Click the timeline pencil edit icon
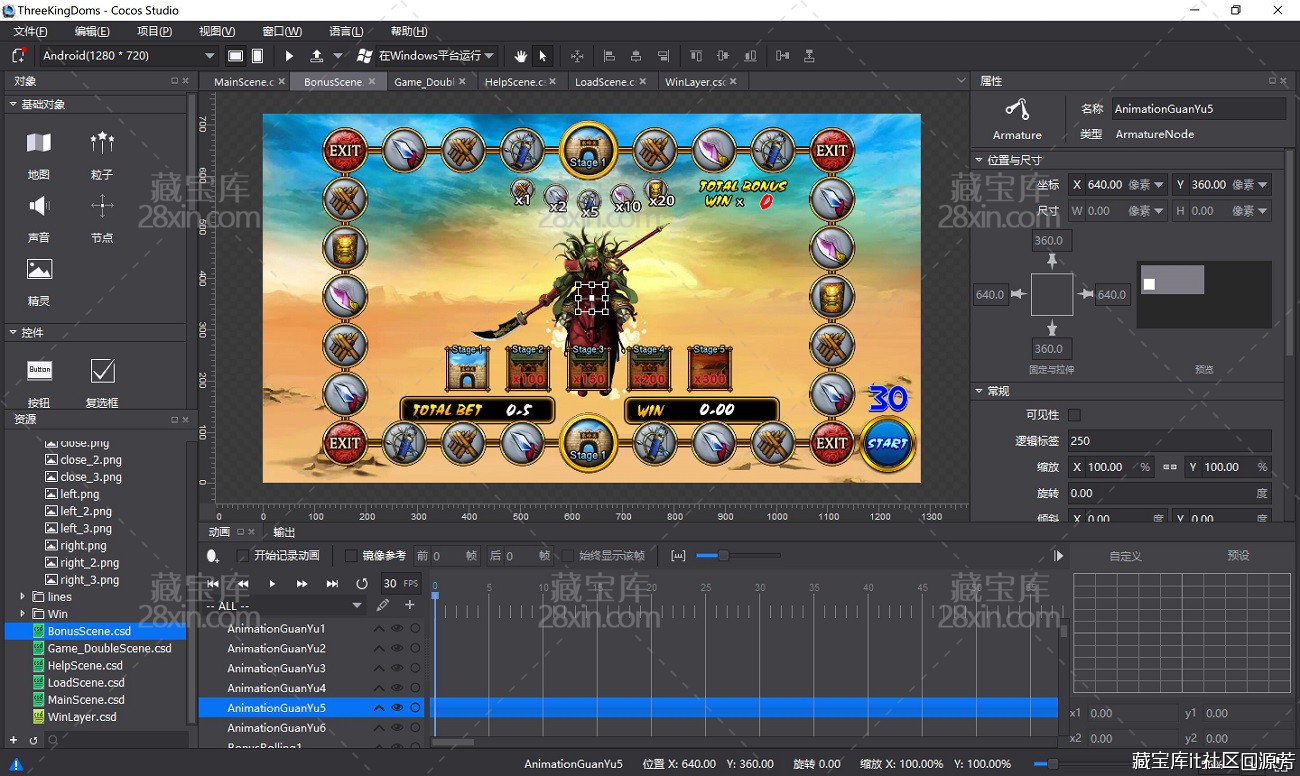The width and height of the screenshot is (1300, 776). click(x=383, y=605)
